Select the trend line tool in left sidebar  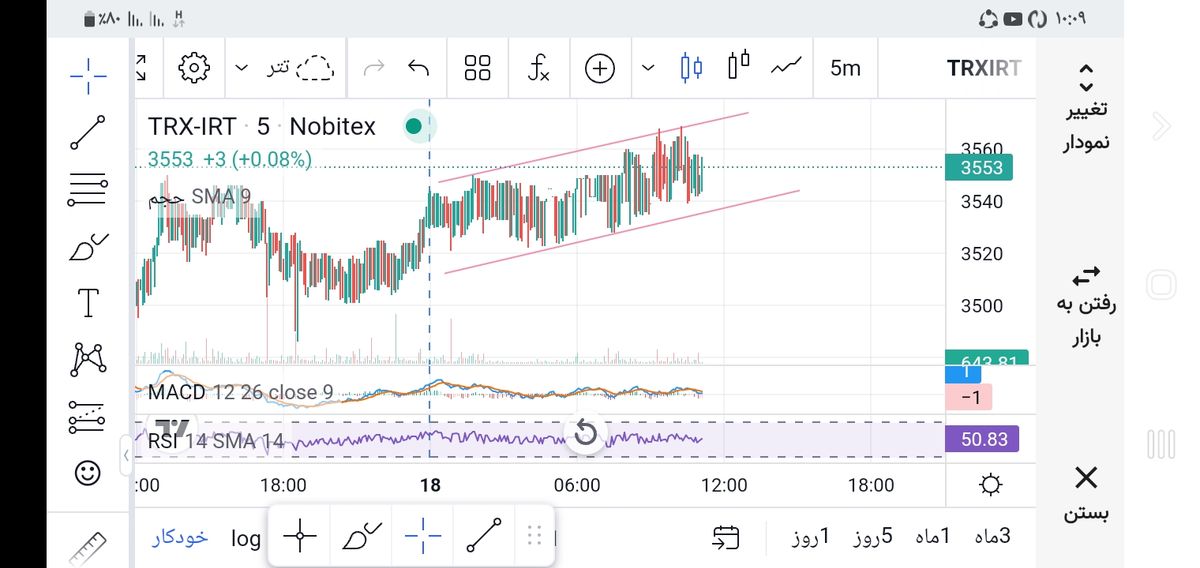88,131
